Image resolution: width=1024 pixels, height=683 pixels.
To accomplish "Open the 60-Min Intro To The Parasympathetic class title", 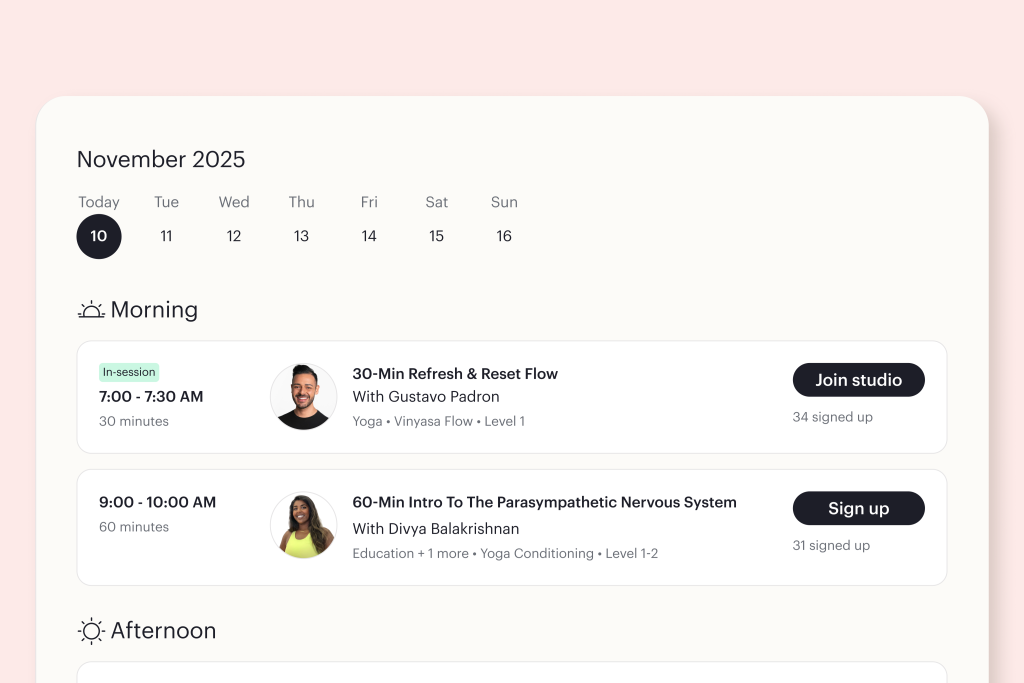I will 544,502.
